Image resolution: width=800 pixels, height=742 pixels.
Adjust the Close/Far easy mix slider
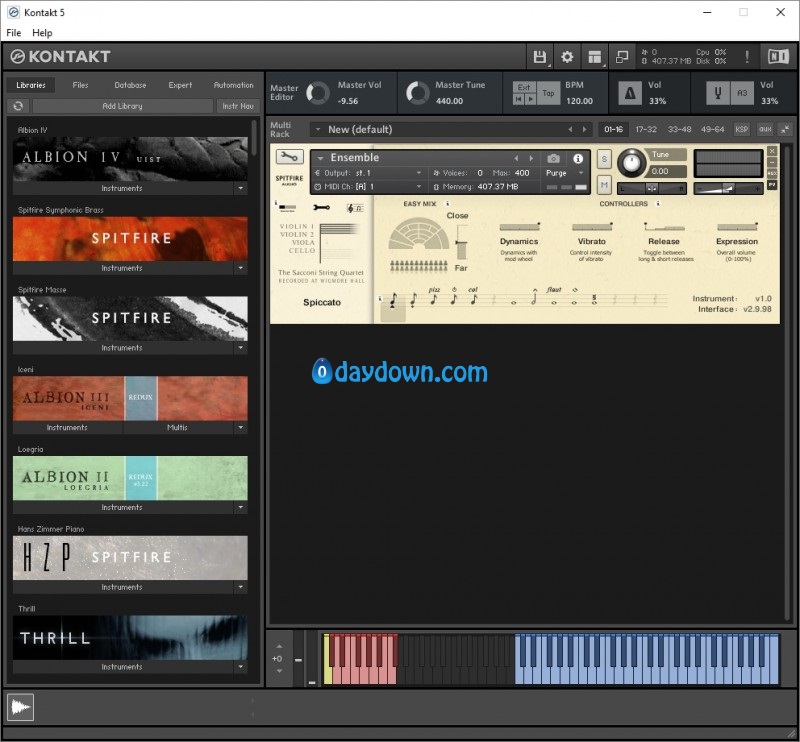click(x=461, y=244)
